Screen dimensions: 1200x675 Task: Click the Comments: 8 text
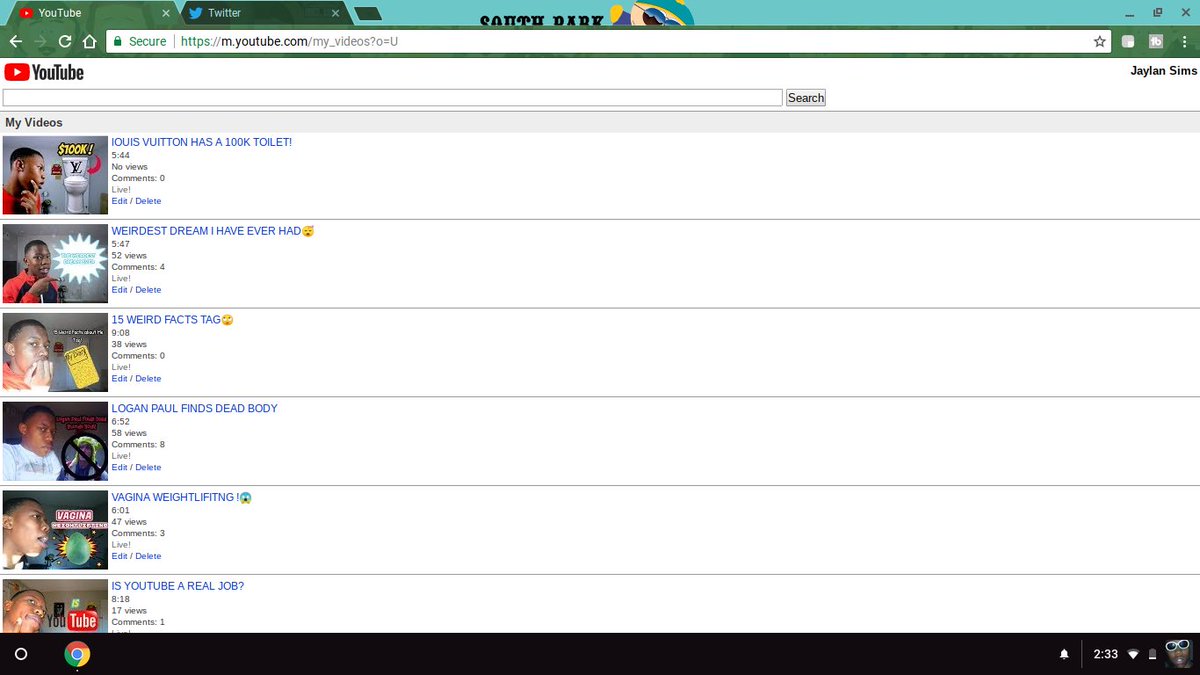138,444
